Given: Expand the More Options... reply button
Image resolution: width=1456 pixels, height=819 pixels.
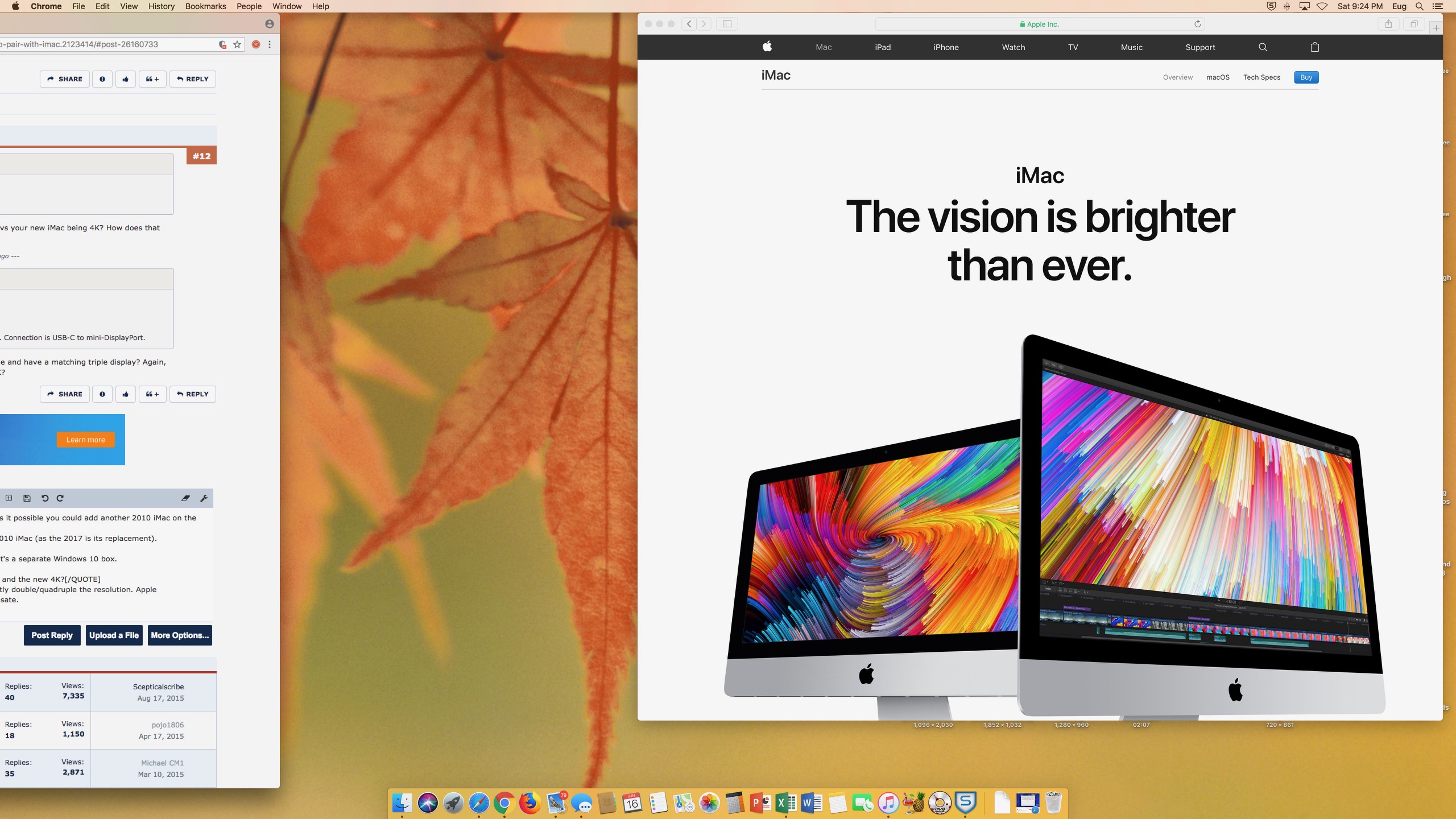Looking at the screenshot, I should [180, 635].
